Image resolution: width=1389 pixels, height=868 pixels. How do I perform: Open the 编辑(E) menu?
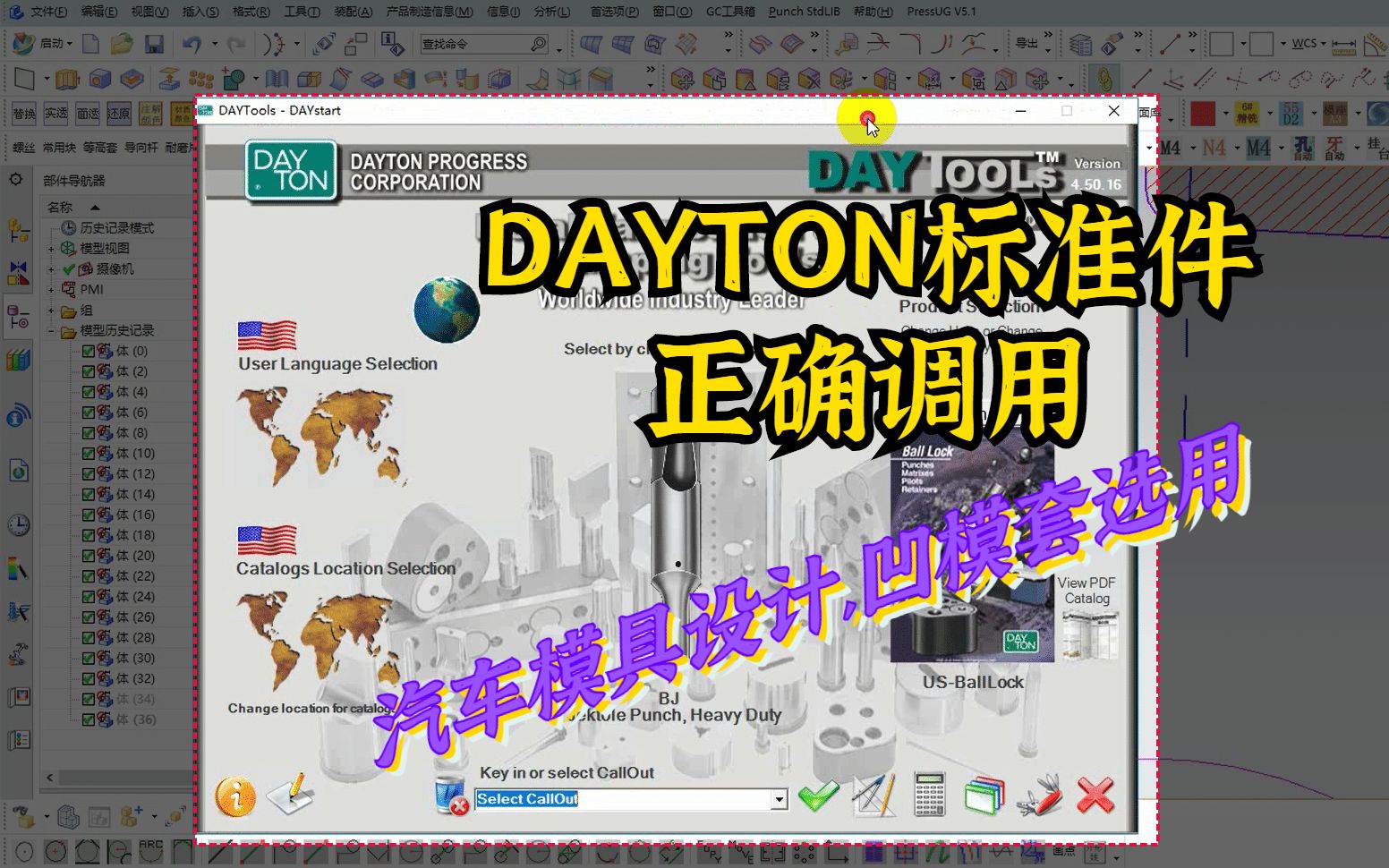tap(99, 12)
